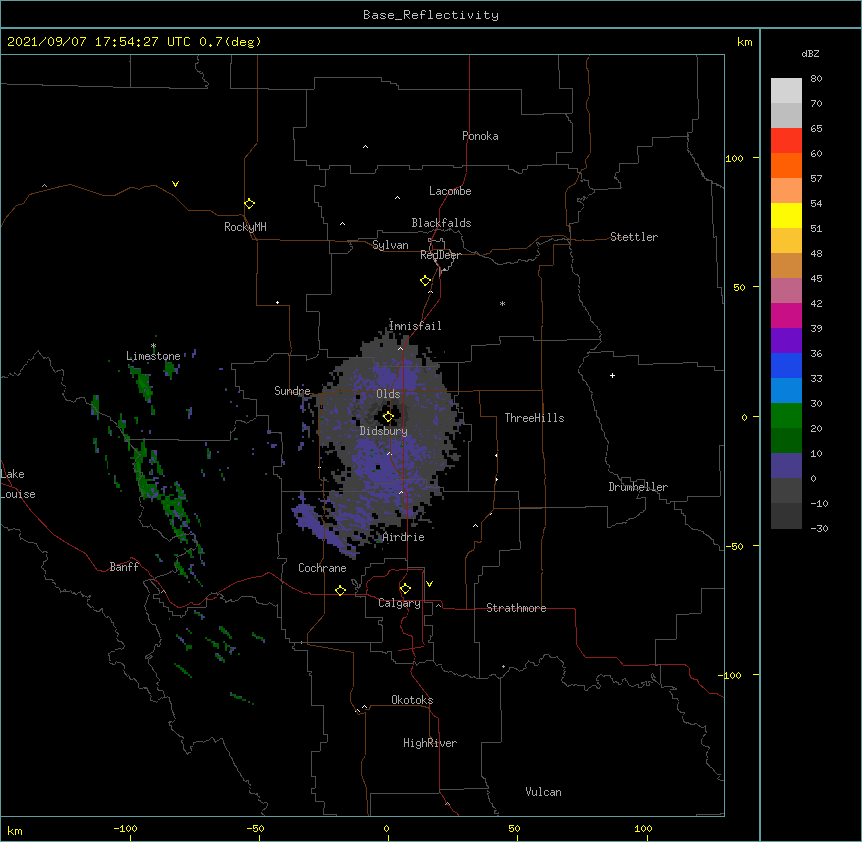Select the RockyMH label
862x842 pixels.
245,227
